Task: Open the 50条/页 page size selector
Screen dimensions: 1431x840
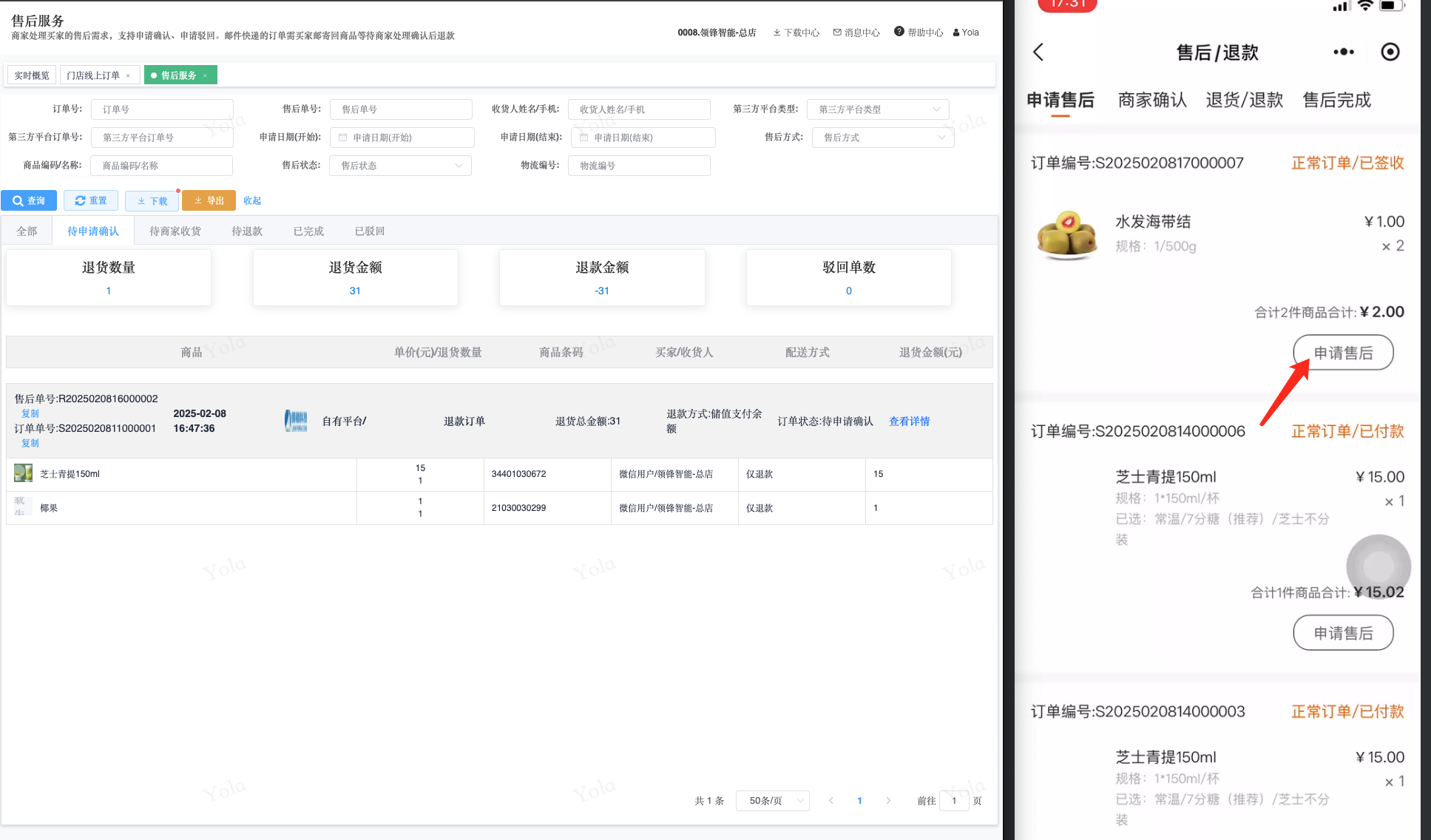Action: click(x=772, y=801)
